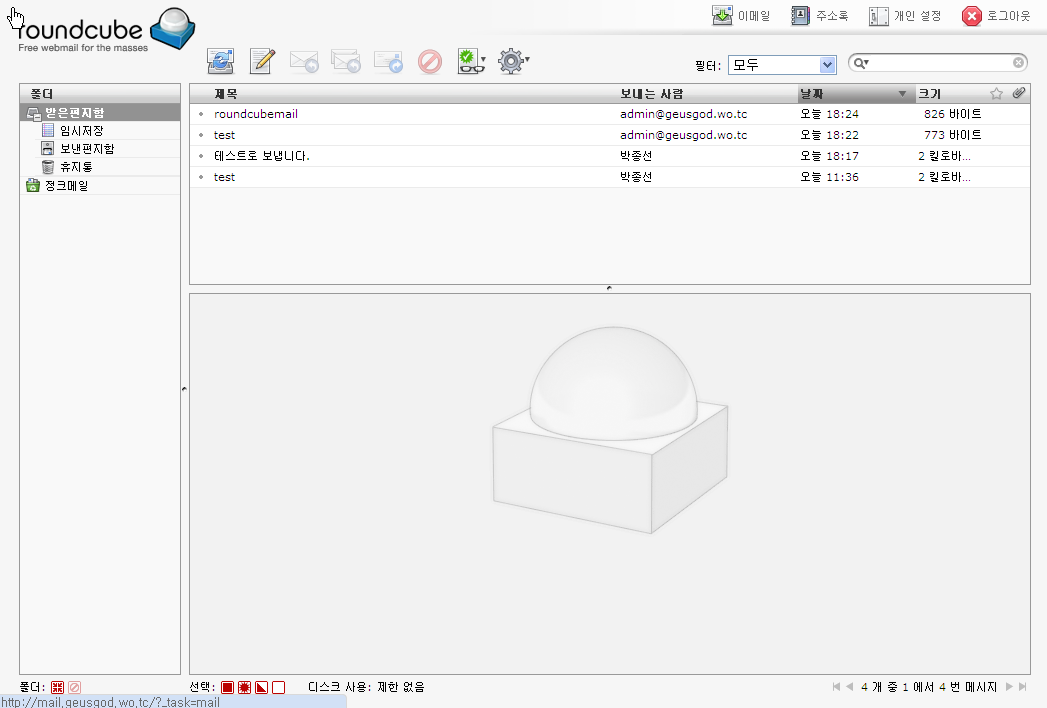Click the splitter handle beside the folder pane
The image size is (1047, 708).
(184, 389)
